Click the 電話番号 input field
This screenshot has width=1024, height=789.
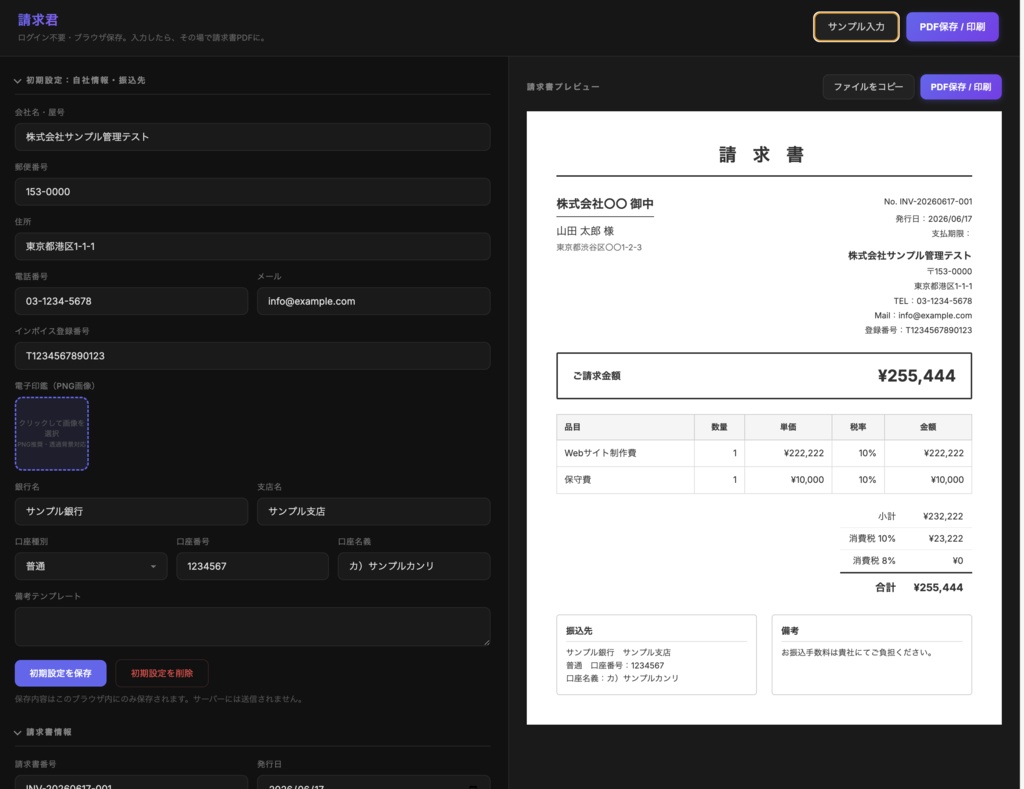(x=131, y=301)
